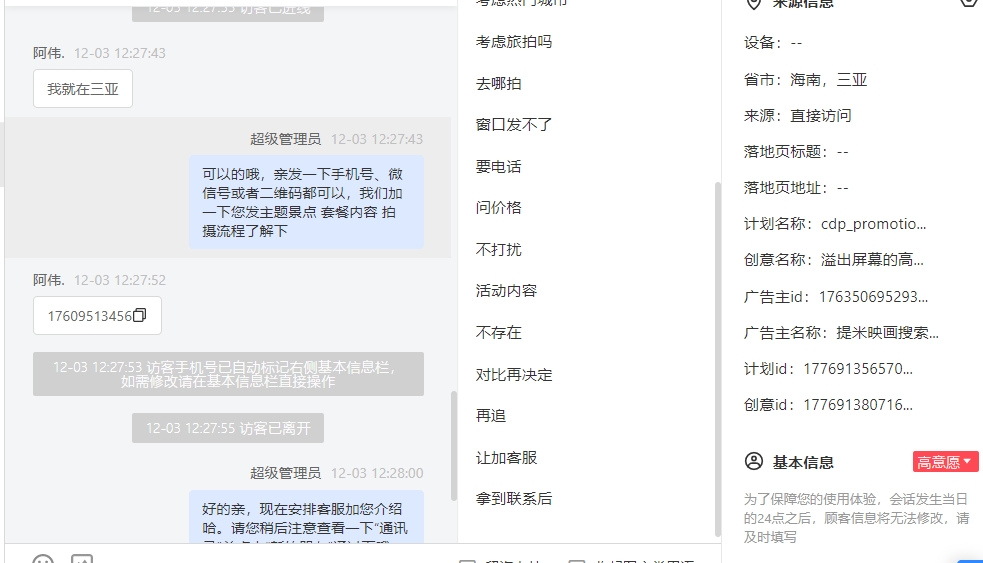Click the 落地页地址 field
Viewport: 983px width, 563px height.
pyautogui.click(x=796, y=187)
